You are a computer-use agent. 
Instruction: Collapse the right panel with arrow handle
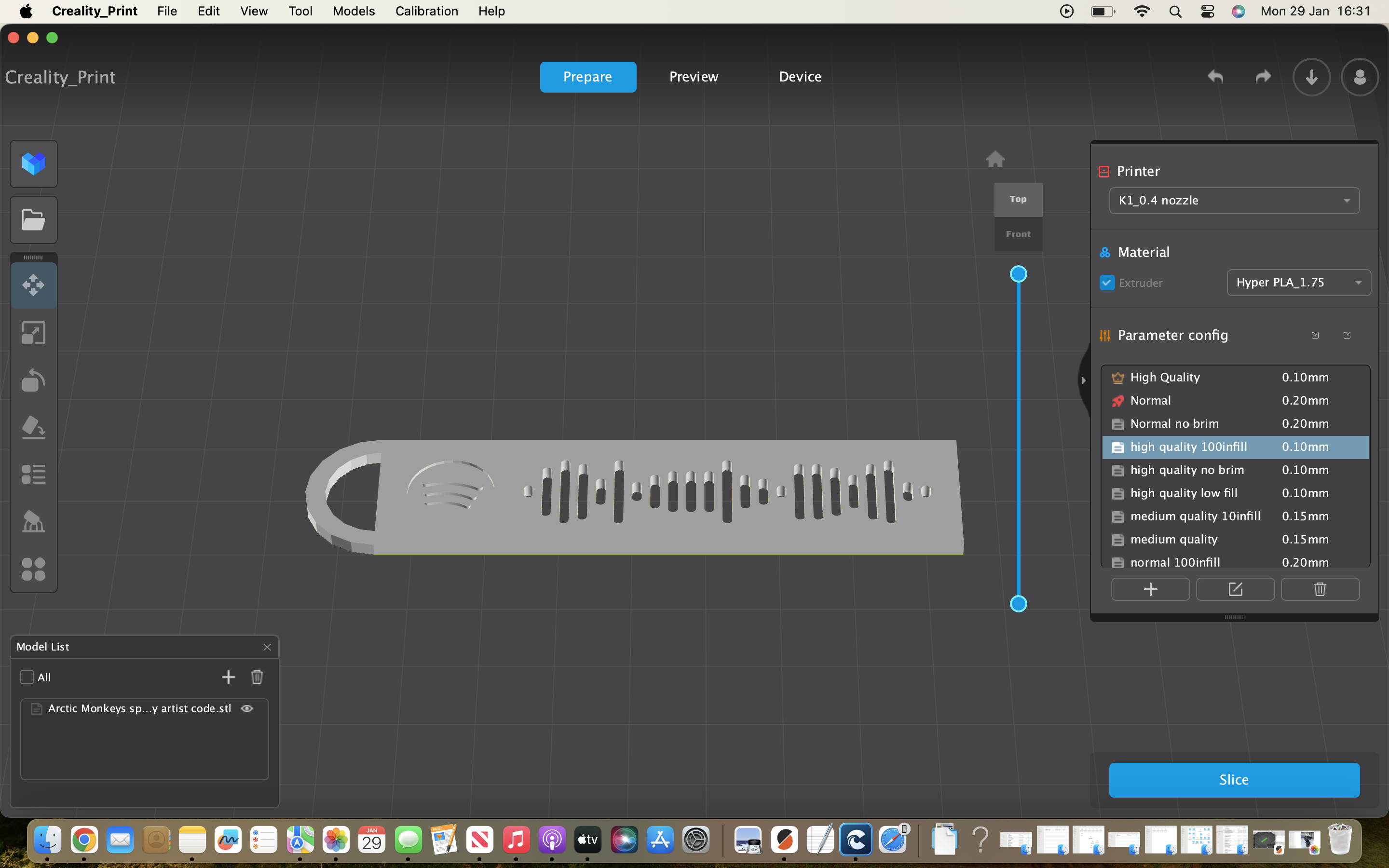pyautogui.click(x=1083, y=380)
